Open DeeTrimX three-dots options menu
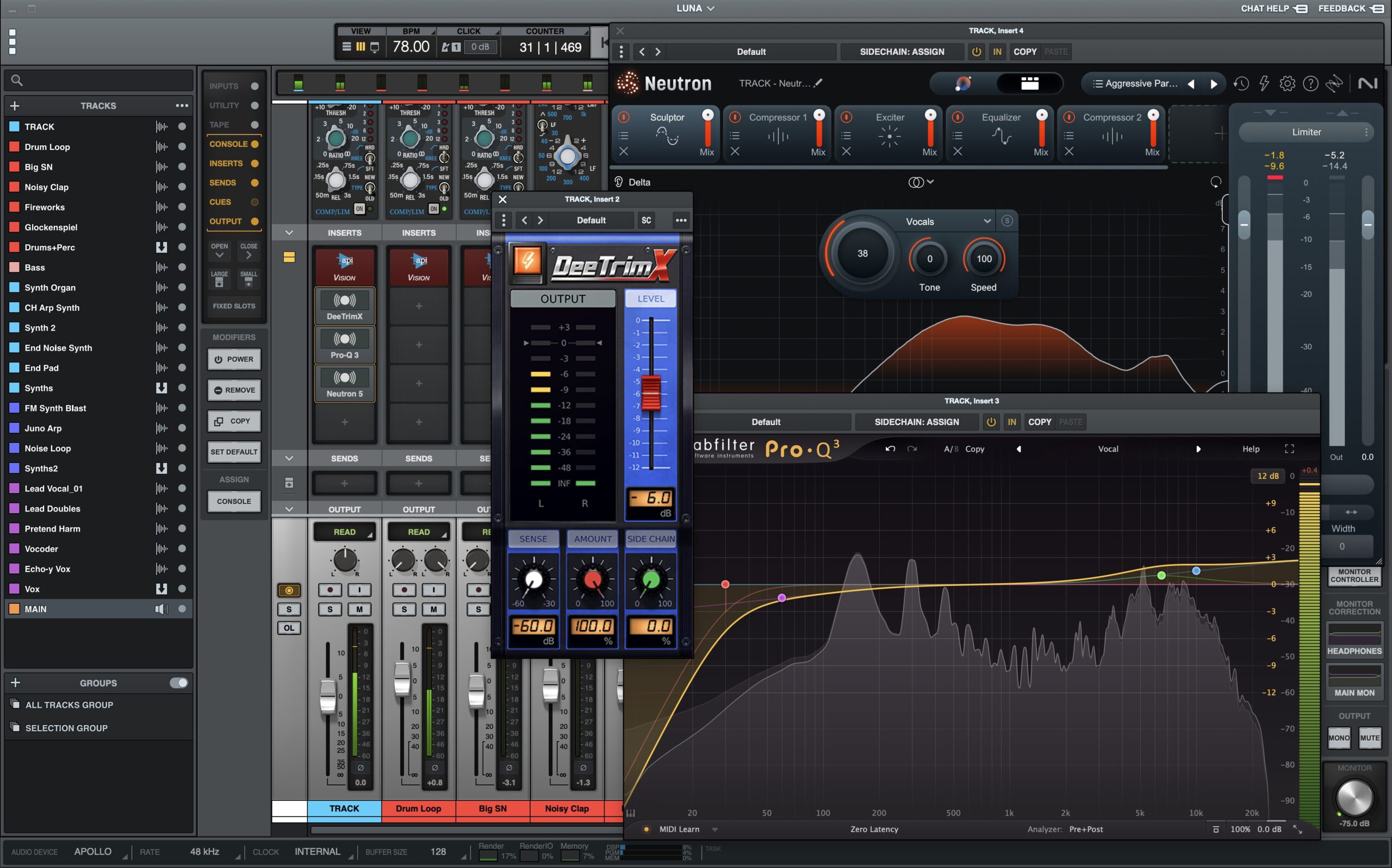Image resolution: width=1392 pixels, height=868 pixels. pos(680,221)
